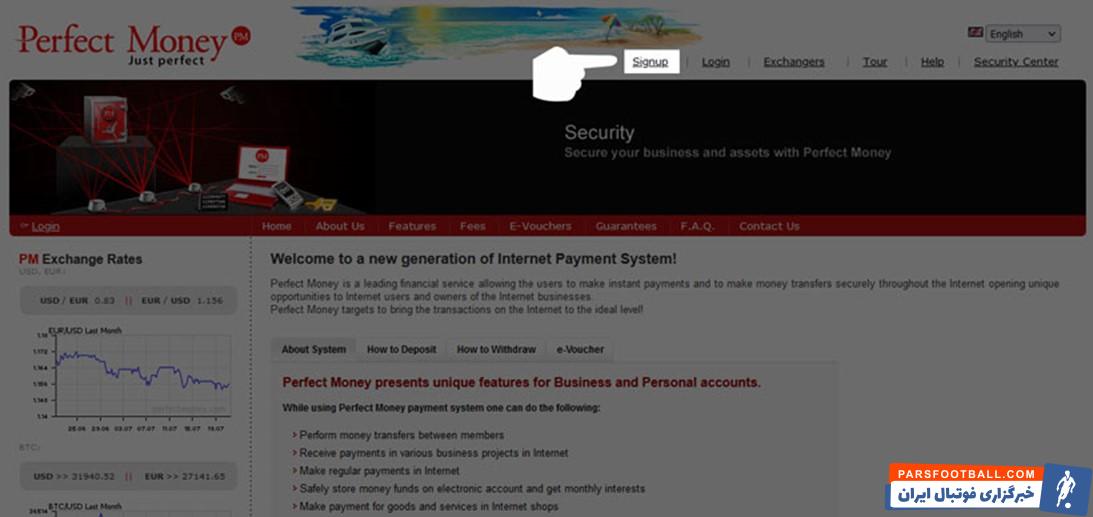The width and height of the screenshot is (1093, 517).
Task: Click the EUR/USD Last Month chart
Action: click(x=132, y=380)
